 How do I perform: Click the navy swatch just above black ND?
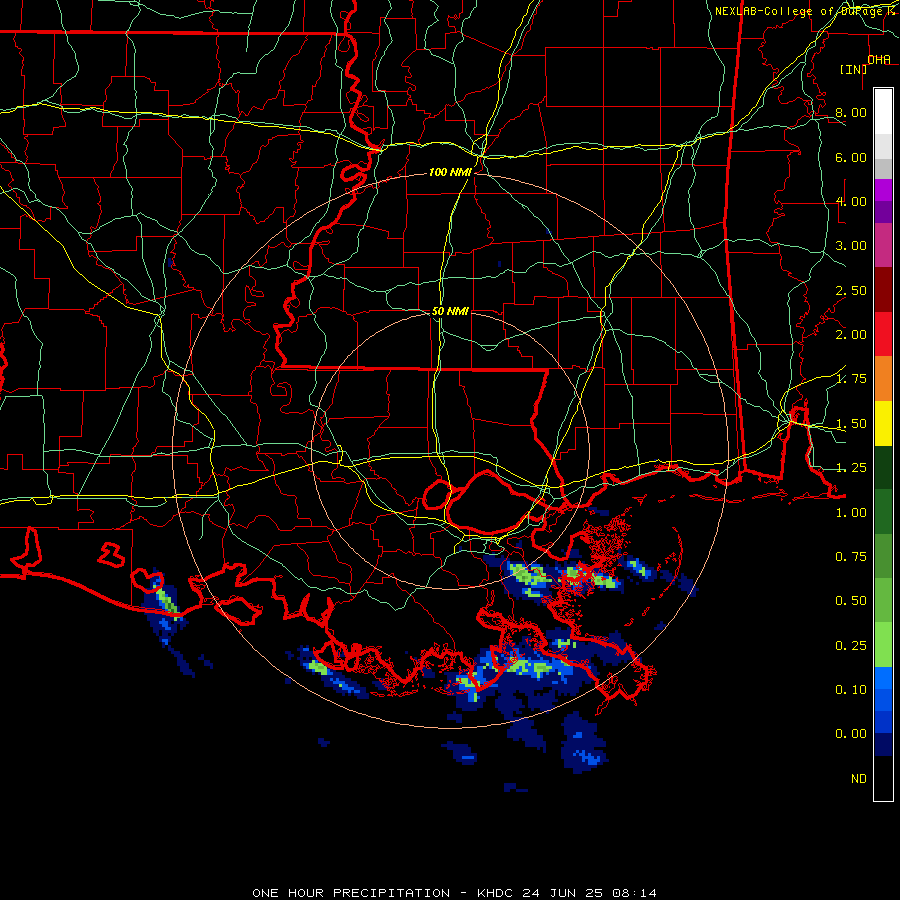pyautogui.click(x=883, y=744)
